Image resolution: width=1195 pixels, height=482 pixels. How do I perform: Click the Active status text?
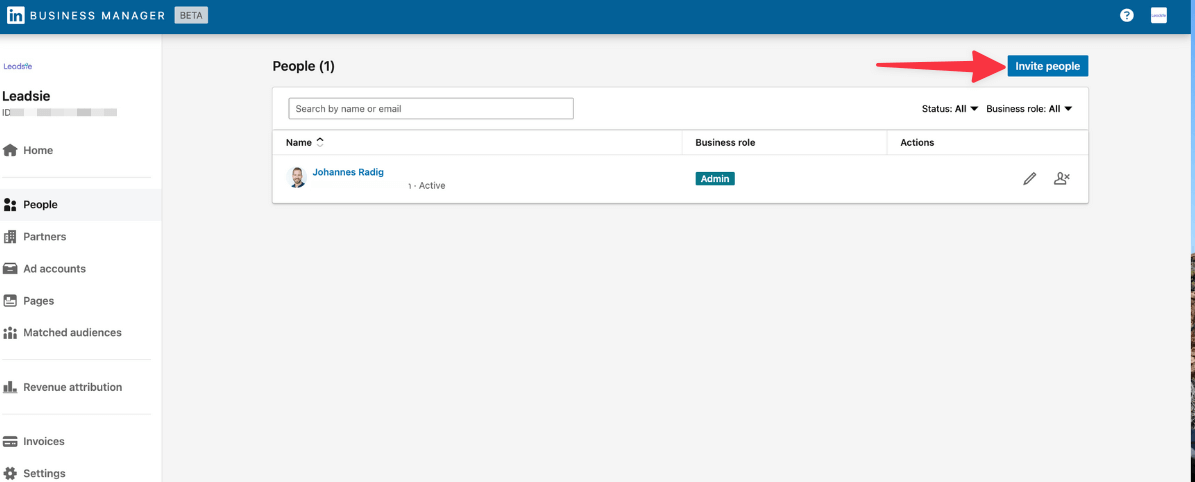pos(432,185)
